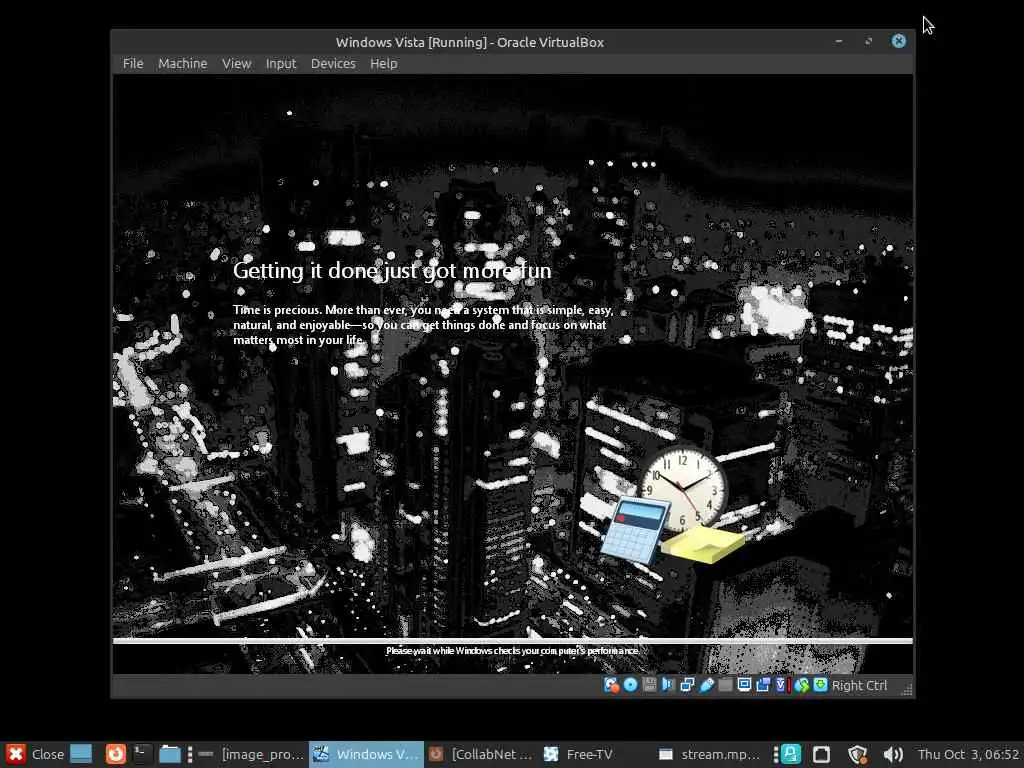Open the Help menu

pos(383,63)
